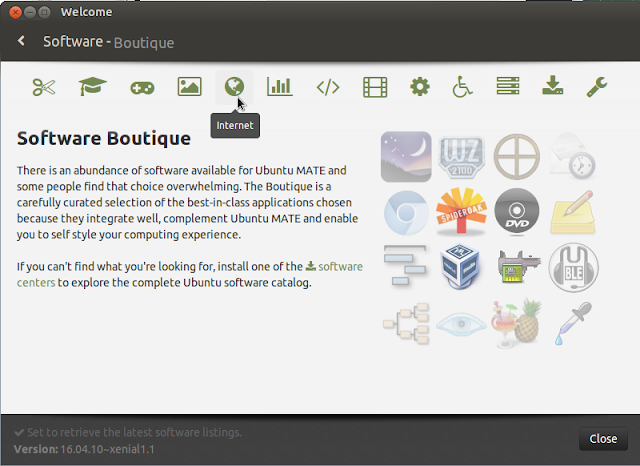The height and width of the screenshot is (466, 640).
Task: Click the 'Software - Boutique' header title
Action: 109,42
